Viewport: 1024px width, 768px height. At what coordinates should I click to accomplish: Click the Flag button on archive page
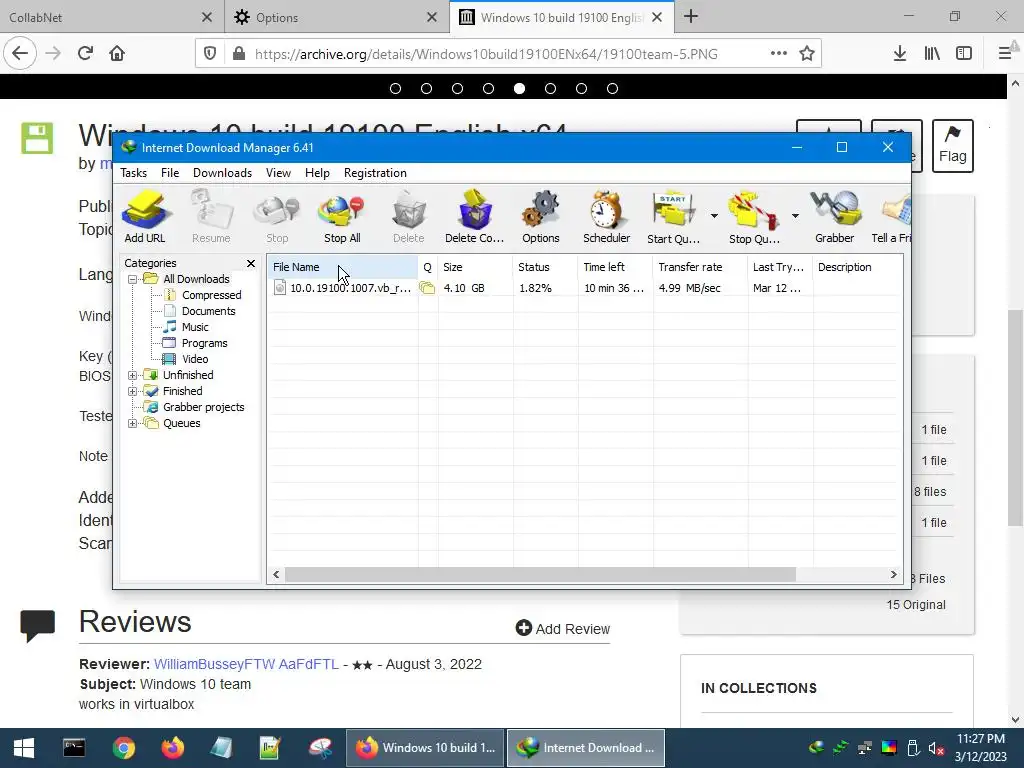pyautogui.click(x=952, y=146)
